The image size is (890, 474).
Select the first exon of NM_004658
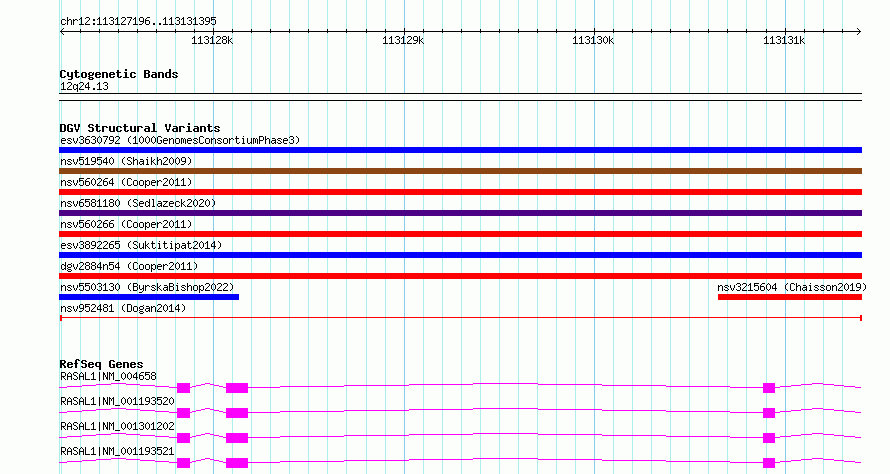(x=183, y=388)
